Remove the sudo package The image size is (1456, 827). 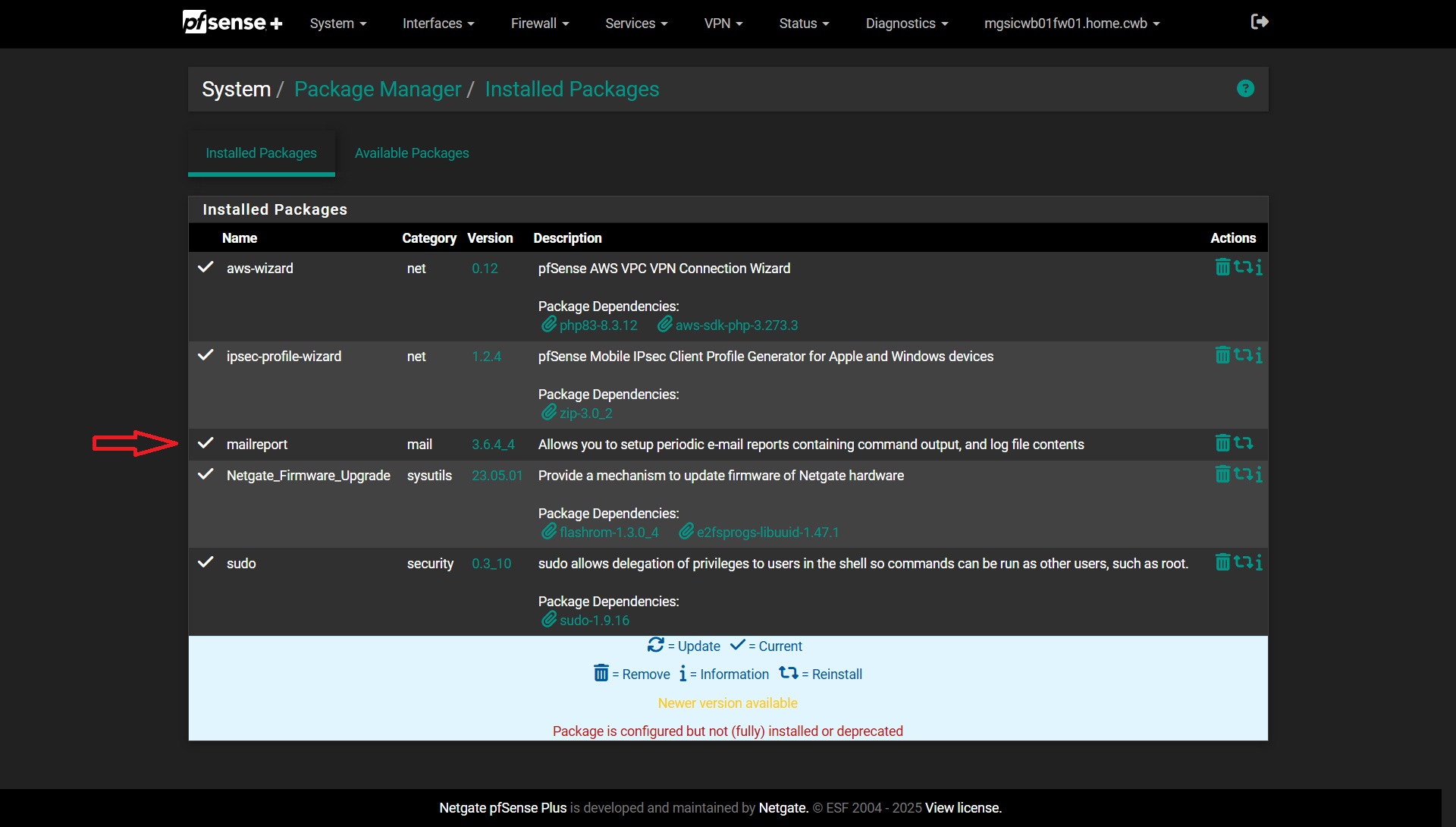tap(1222, 562)
